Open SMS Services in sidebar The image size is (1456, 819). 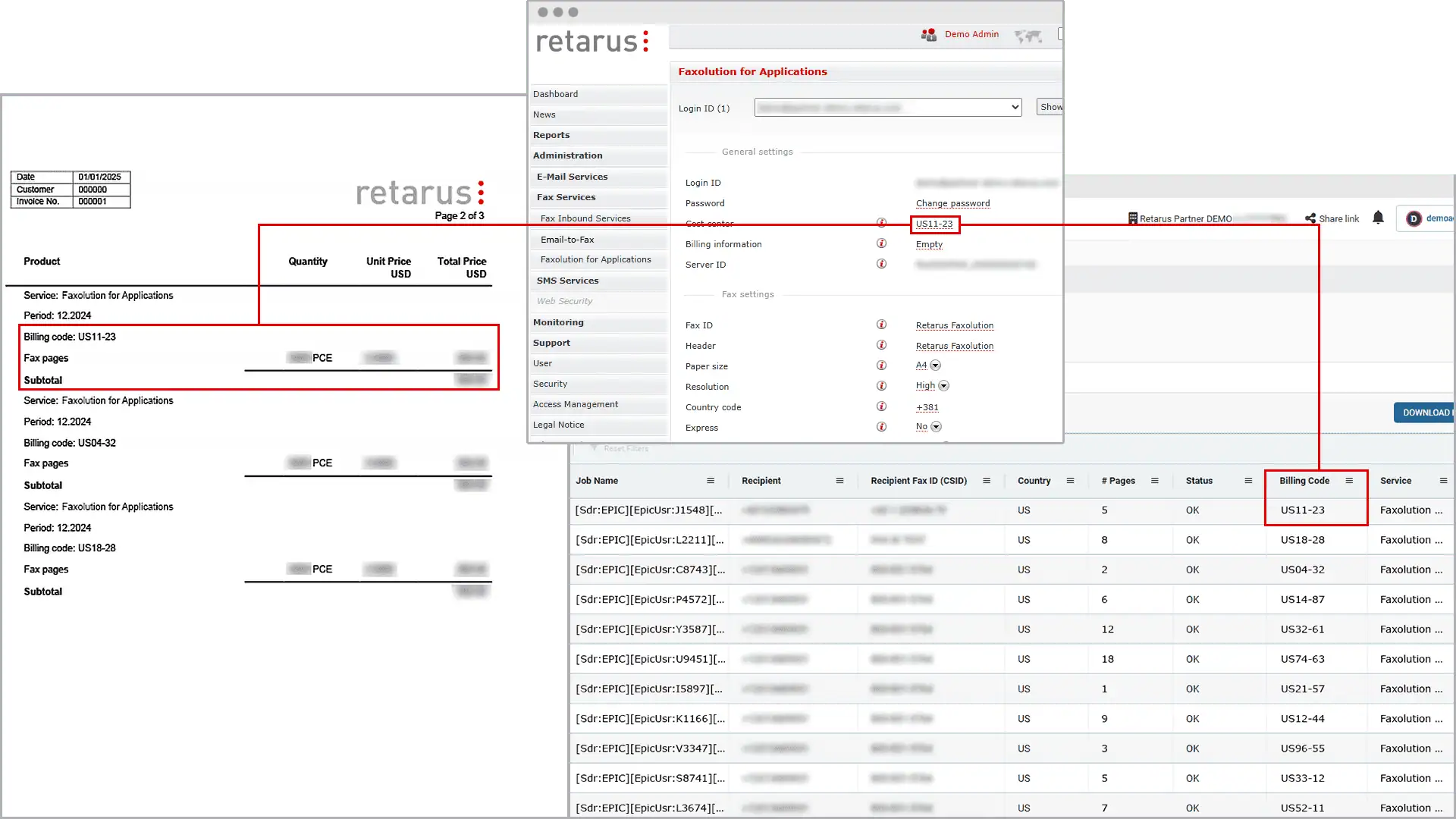[x=599, y=281]
